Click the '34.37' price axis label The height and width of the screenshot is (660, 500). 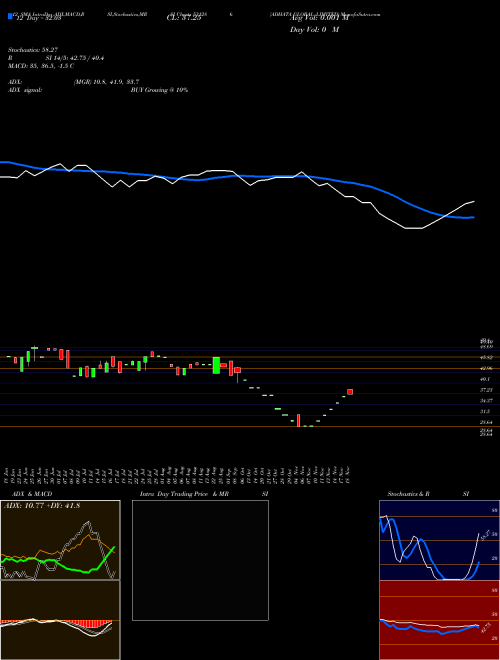tap(486, 401)
